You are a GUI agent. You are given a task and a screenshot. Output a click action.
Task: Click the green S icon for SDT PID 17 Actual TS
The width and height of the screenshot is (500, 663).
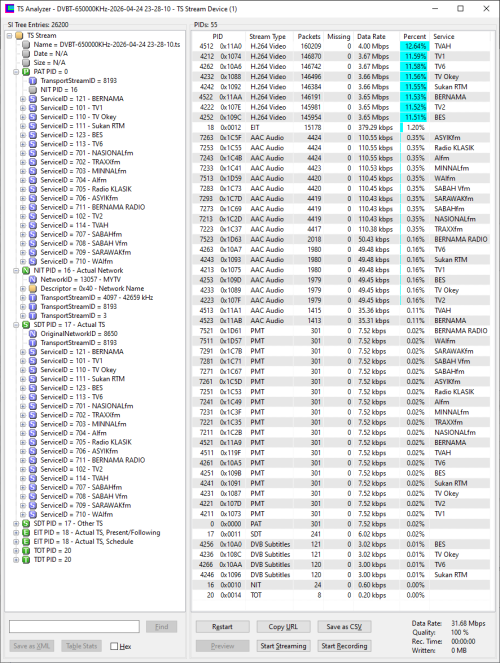click(x=26, y=325)
